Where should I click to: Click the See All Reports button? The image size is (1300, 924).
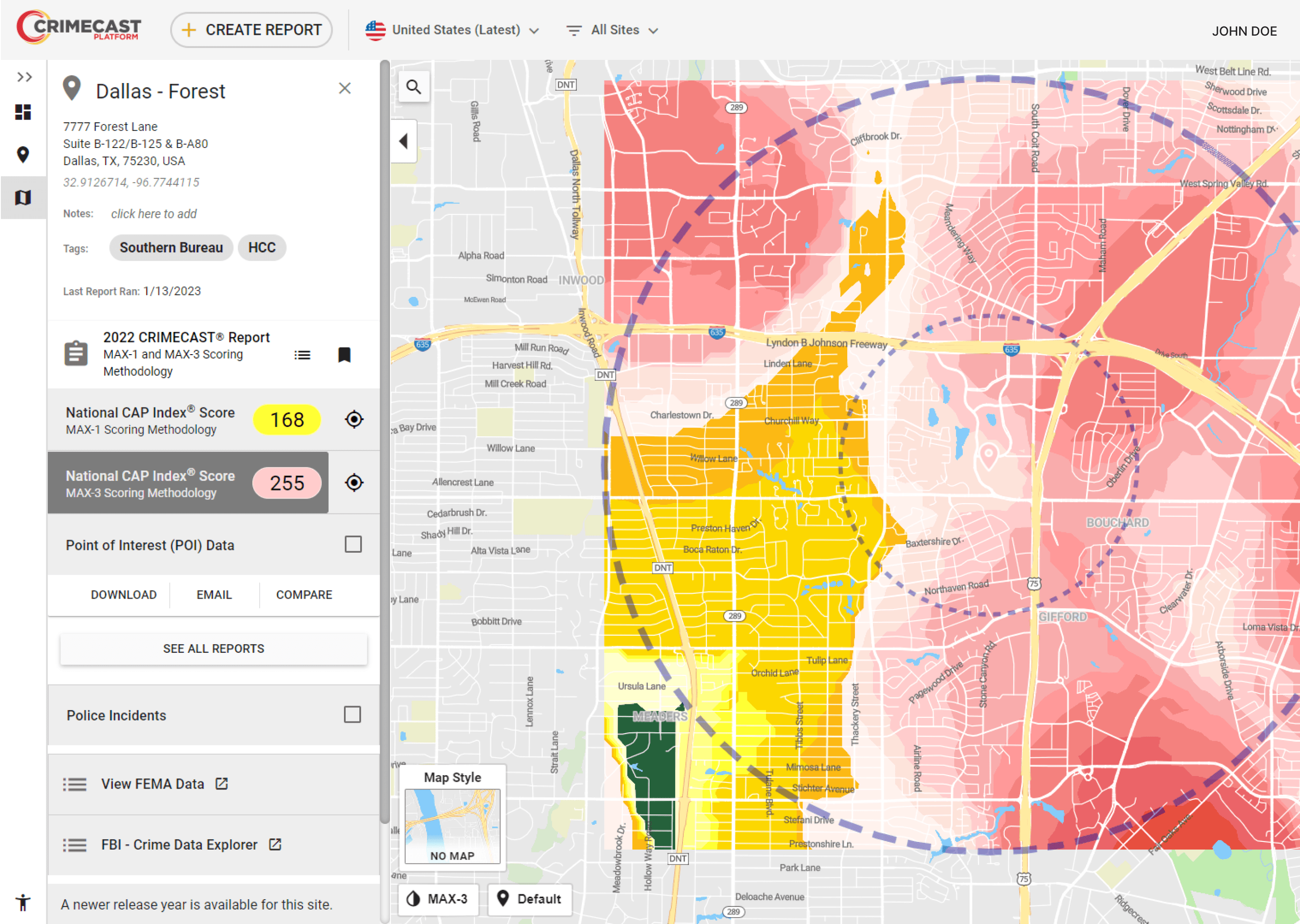pos(214,649)
